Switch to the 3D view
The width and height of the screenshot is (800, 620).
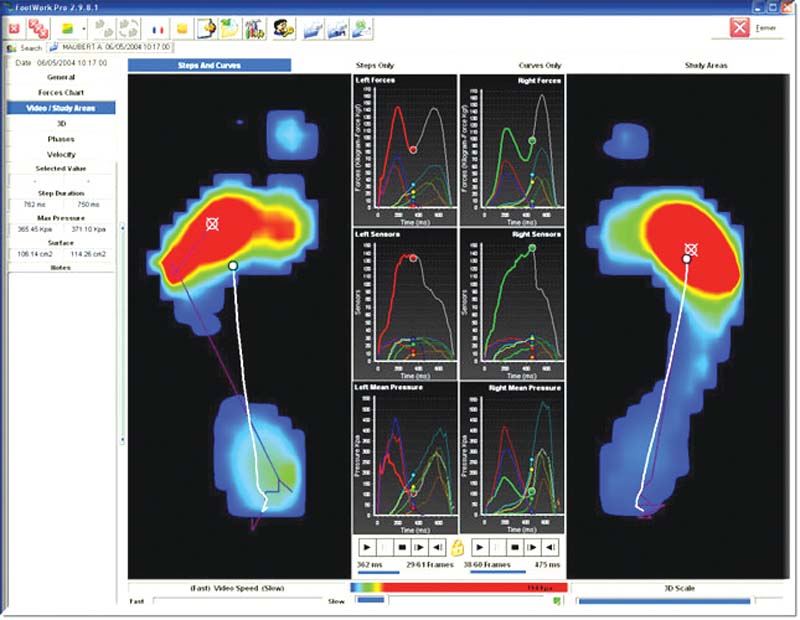coord(62,123)
